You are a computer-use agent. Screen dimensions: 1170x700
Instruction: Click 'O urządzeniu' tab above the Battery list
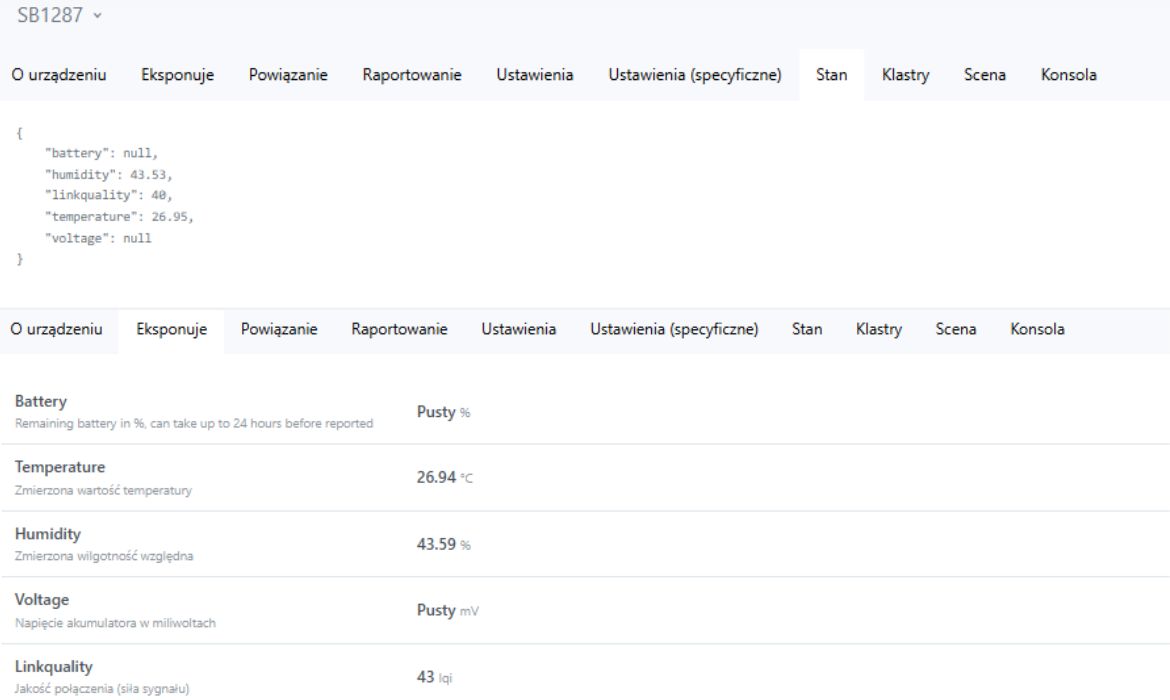coord(56,329)
